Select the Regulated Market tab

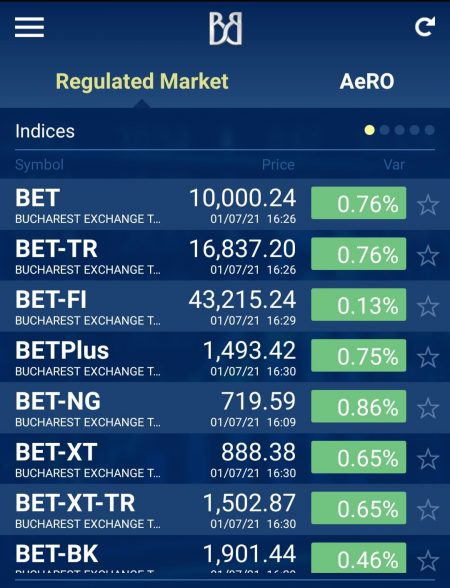pos(142,81)
